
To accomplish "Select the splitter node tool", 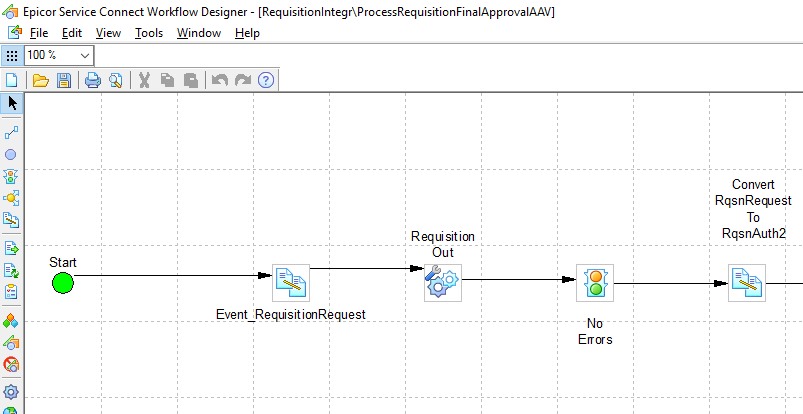I will pos(11,198).
